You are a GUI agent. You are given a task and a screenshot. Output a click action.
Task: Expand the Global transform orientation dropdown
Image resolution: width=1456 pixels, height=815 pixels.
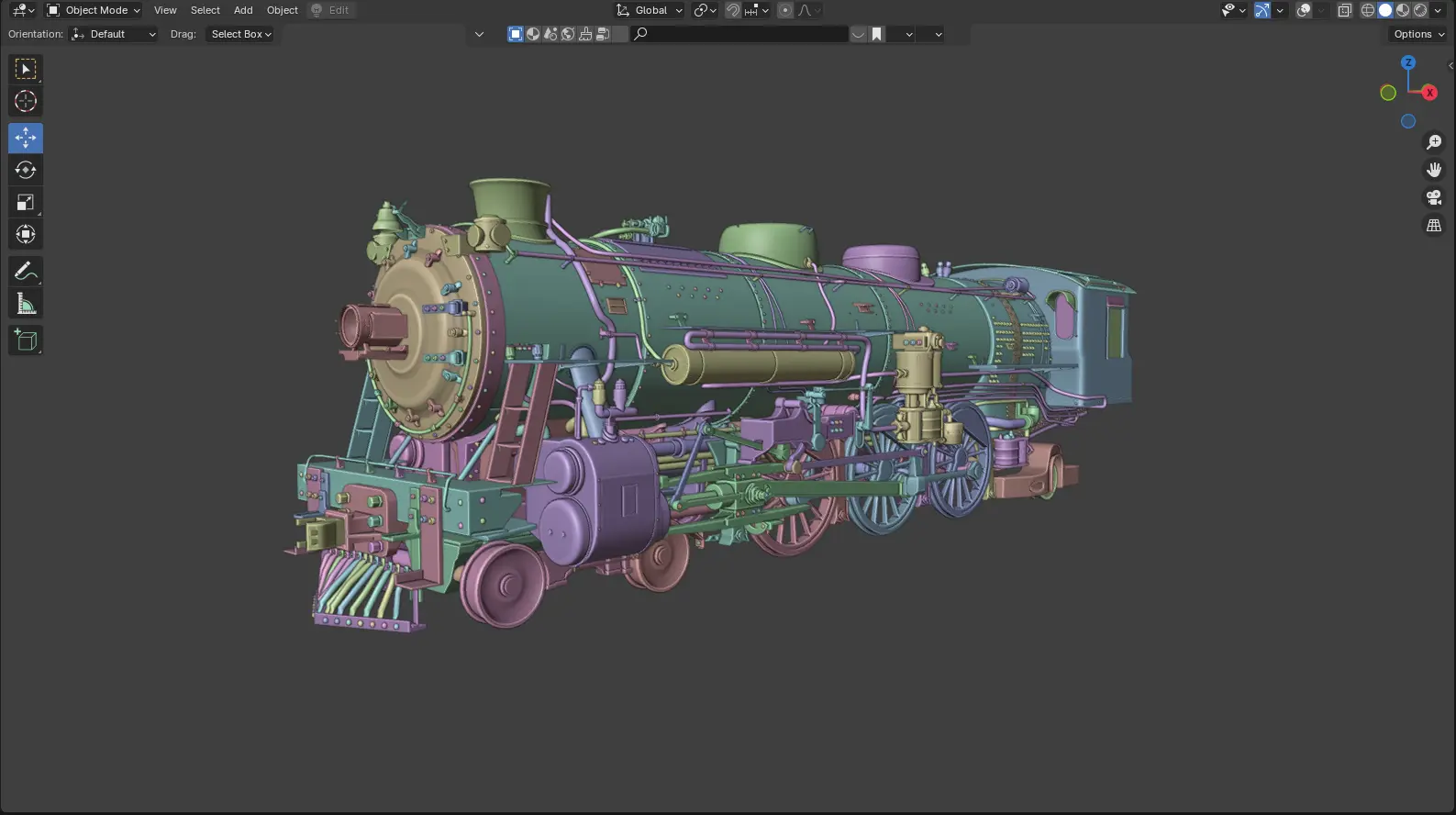coord(650,10)
